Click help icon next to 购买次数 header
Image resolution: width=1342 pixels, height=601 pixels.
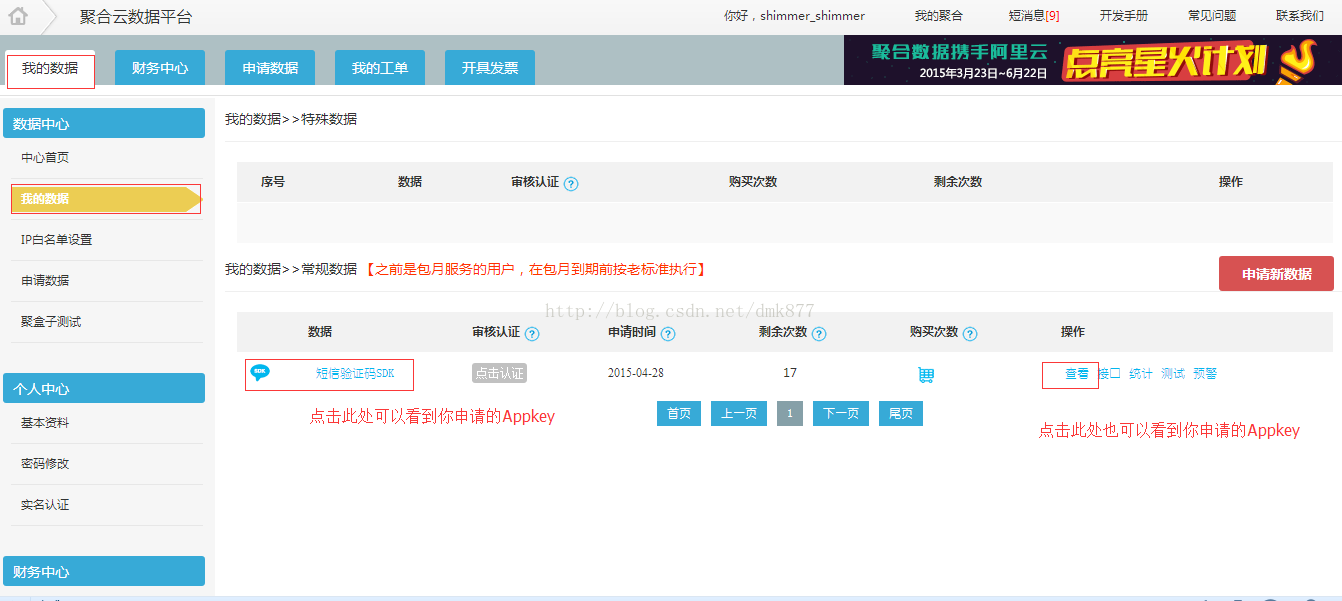[970, 334]
